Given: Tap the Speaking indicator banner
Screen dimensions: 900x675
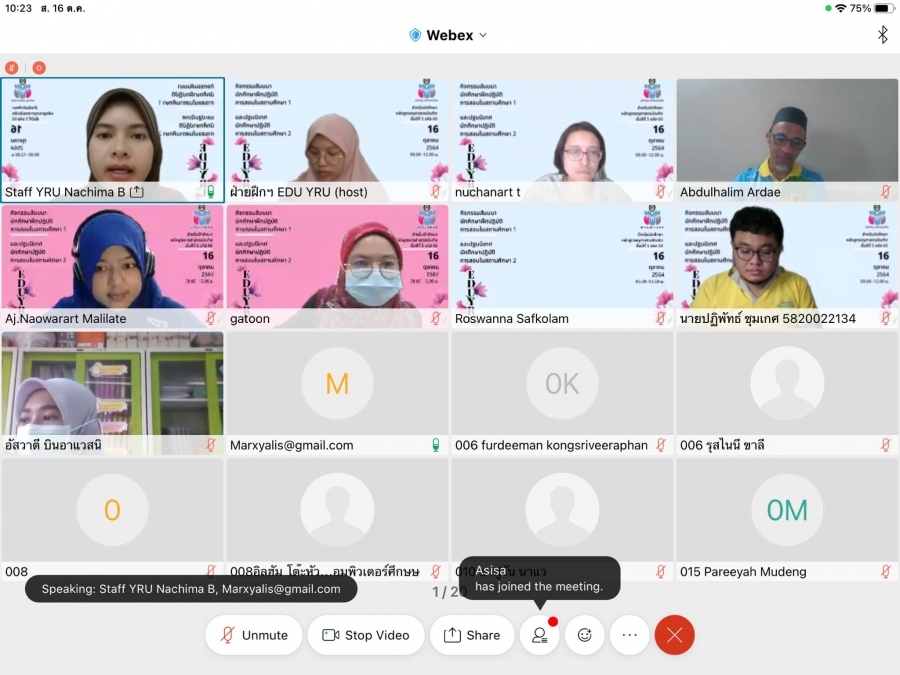Looking at the screenshot, I should coord(191,589).
